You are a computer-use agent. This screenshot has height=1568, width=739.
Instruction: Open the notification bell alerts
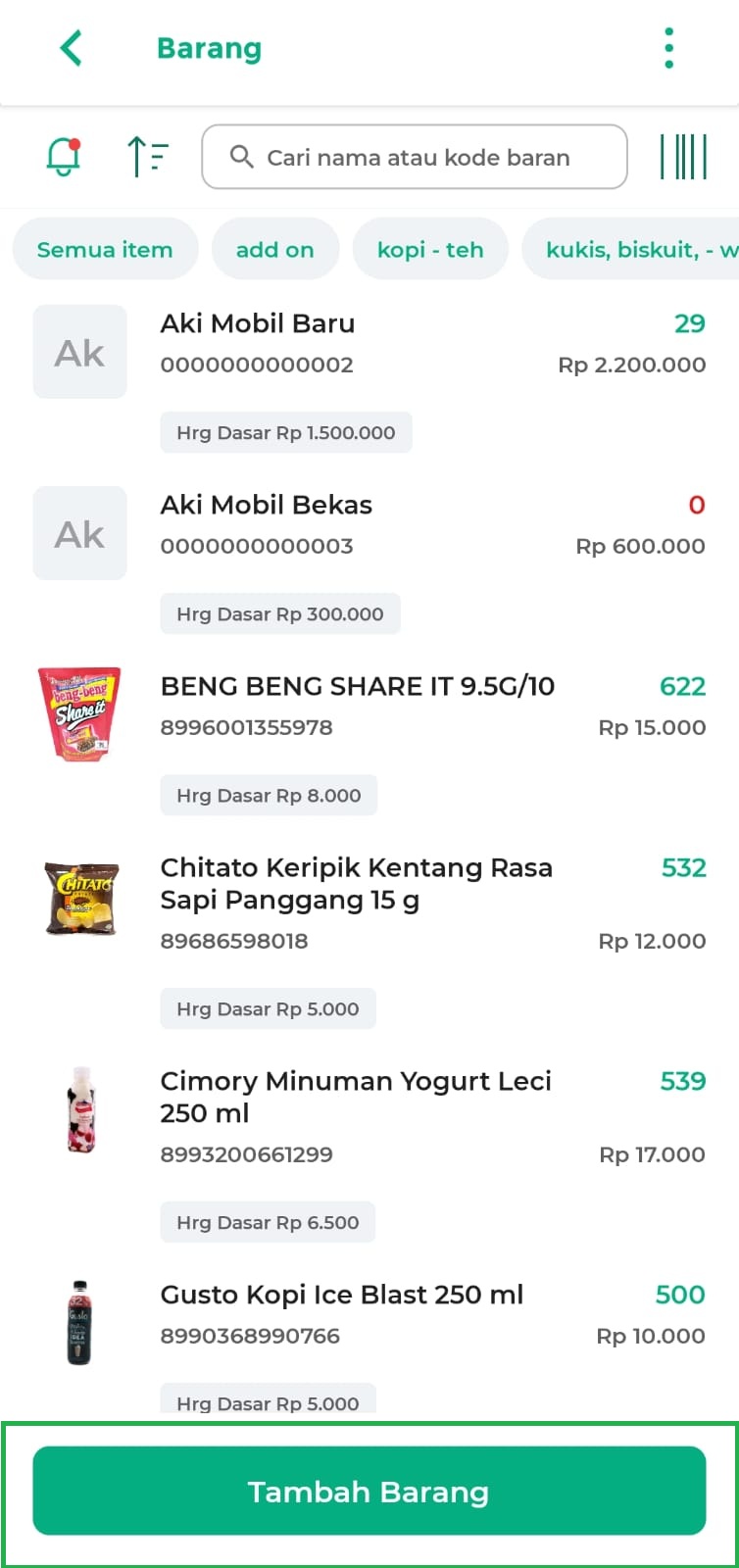click(64, 157)
